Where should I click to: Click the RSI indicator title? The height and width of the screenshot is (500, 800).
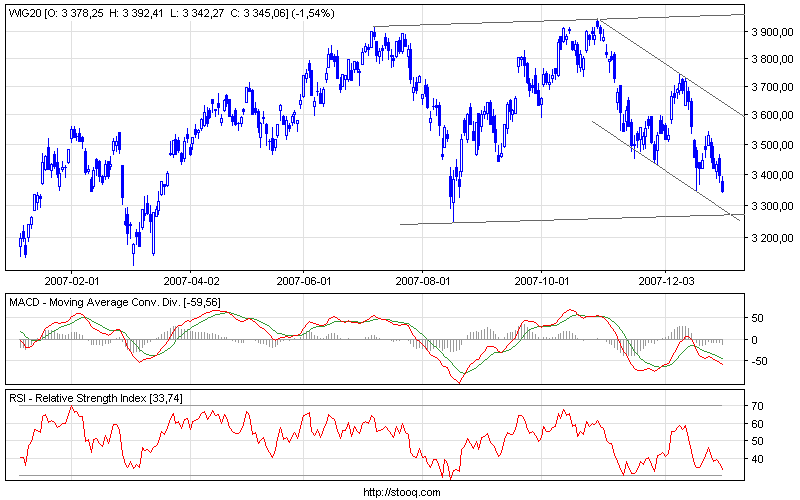point(95,398)
